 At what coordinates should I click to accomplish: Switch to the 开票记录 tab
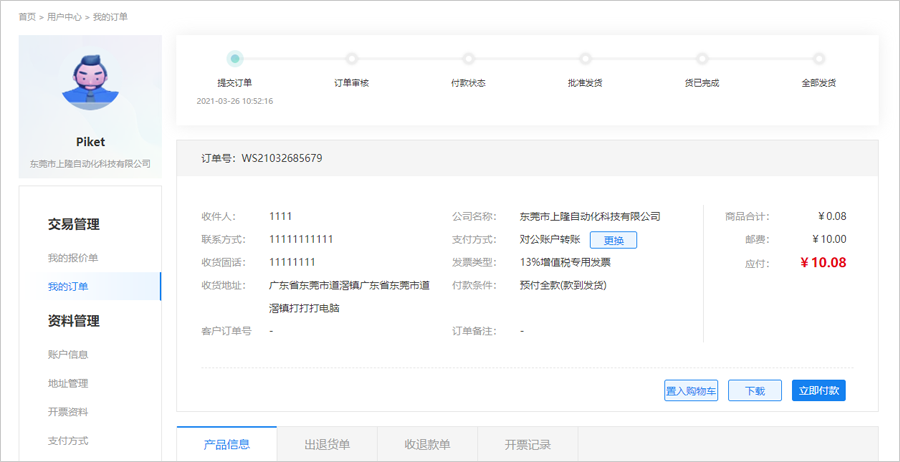(528, 444)
